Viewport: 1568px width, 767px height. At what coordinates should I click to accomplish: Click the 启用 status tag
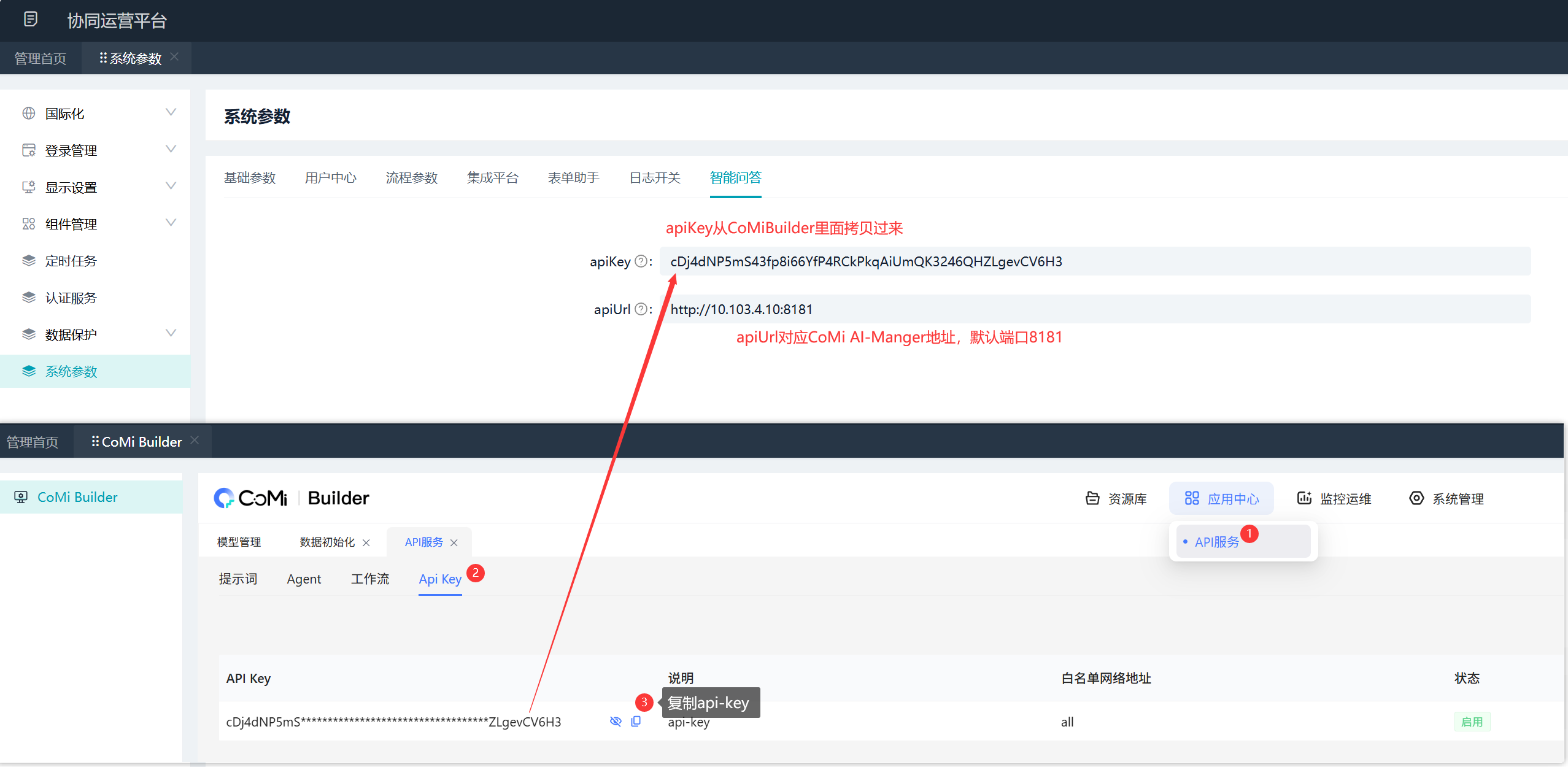coord(1472,722)
